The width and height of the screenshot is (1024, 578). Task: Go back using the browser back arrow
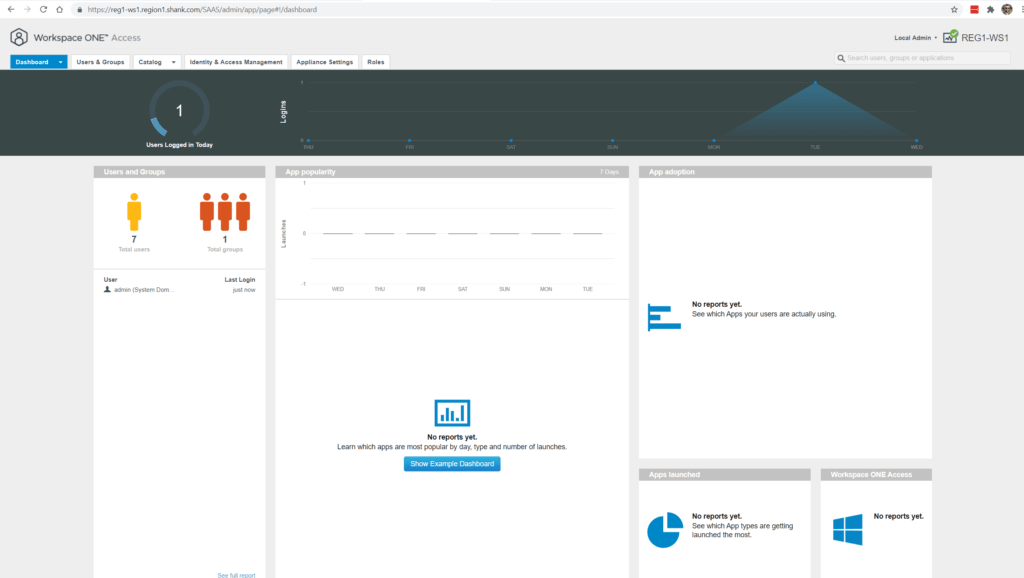tap(11, 9)
